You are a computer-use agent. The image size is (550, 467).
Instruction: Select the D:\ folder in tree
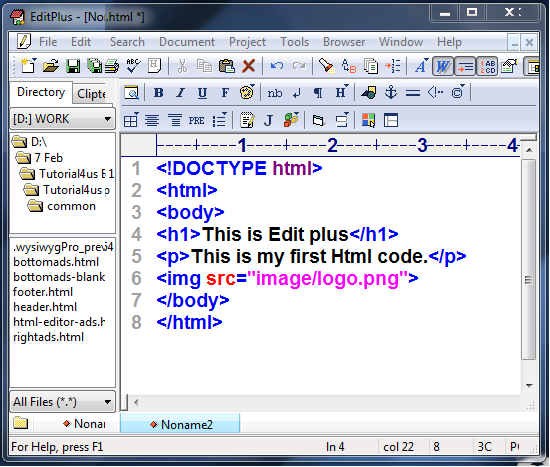29,142
